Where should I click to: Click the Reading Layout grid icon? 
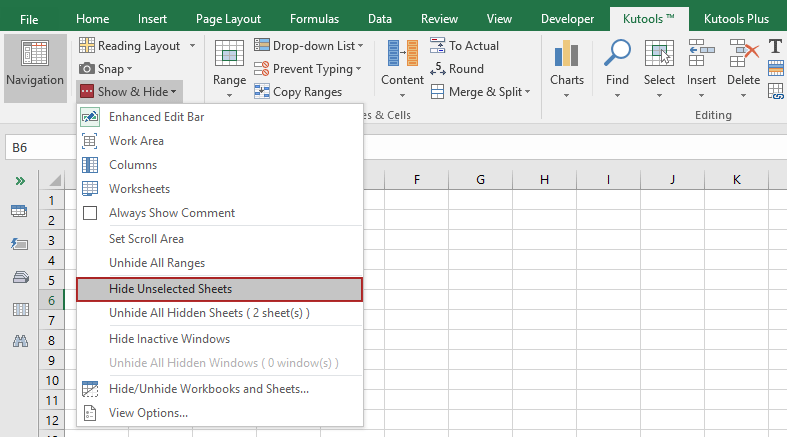[x=86, y=46]
